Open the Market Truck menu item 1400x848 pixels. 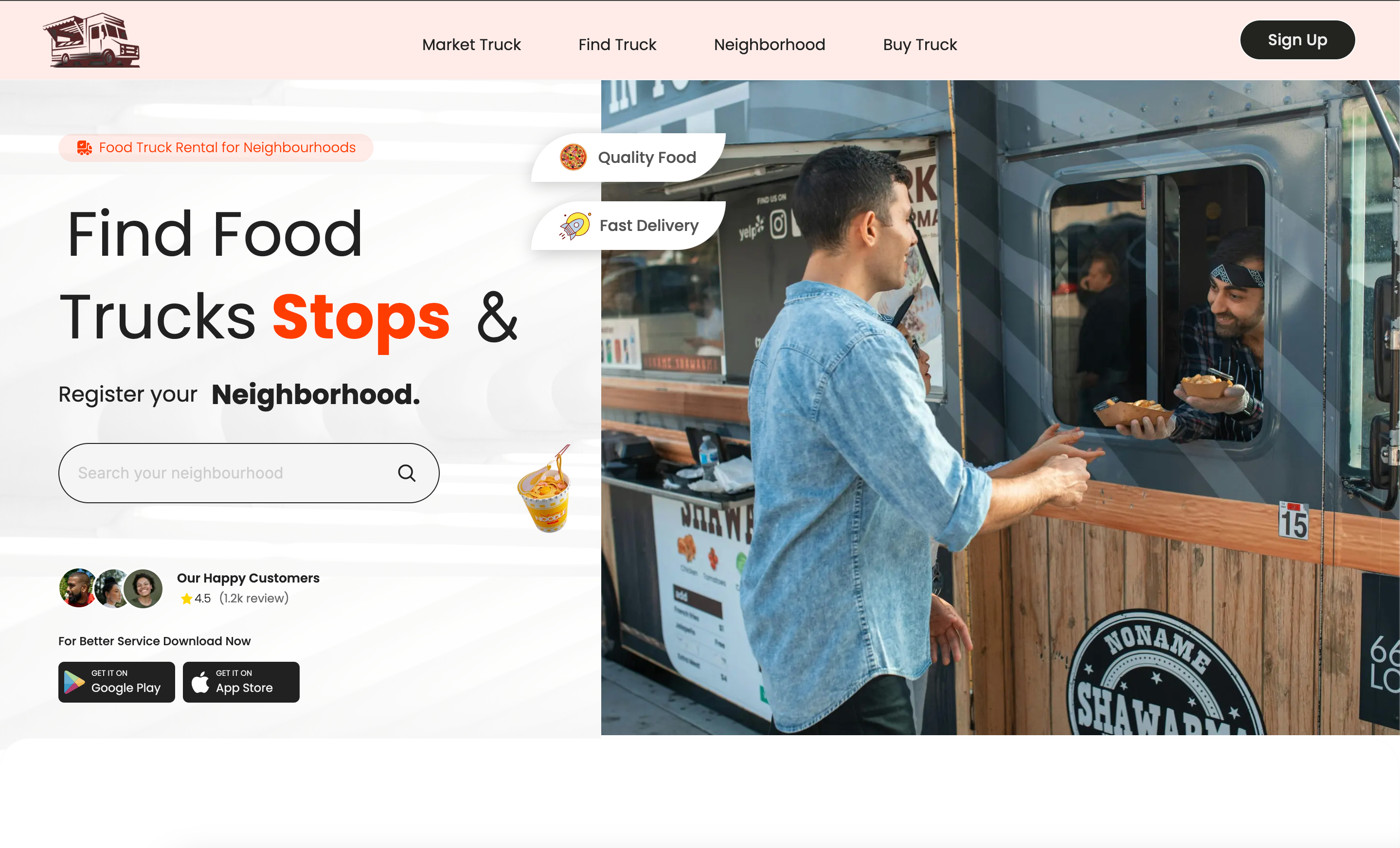[471, 44]
